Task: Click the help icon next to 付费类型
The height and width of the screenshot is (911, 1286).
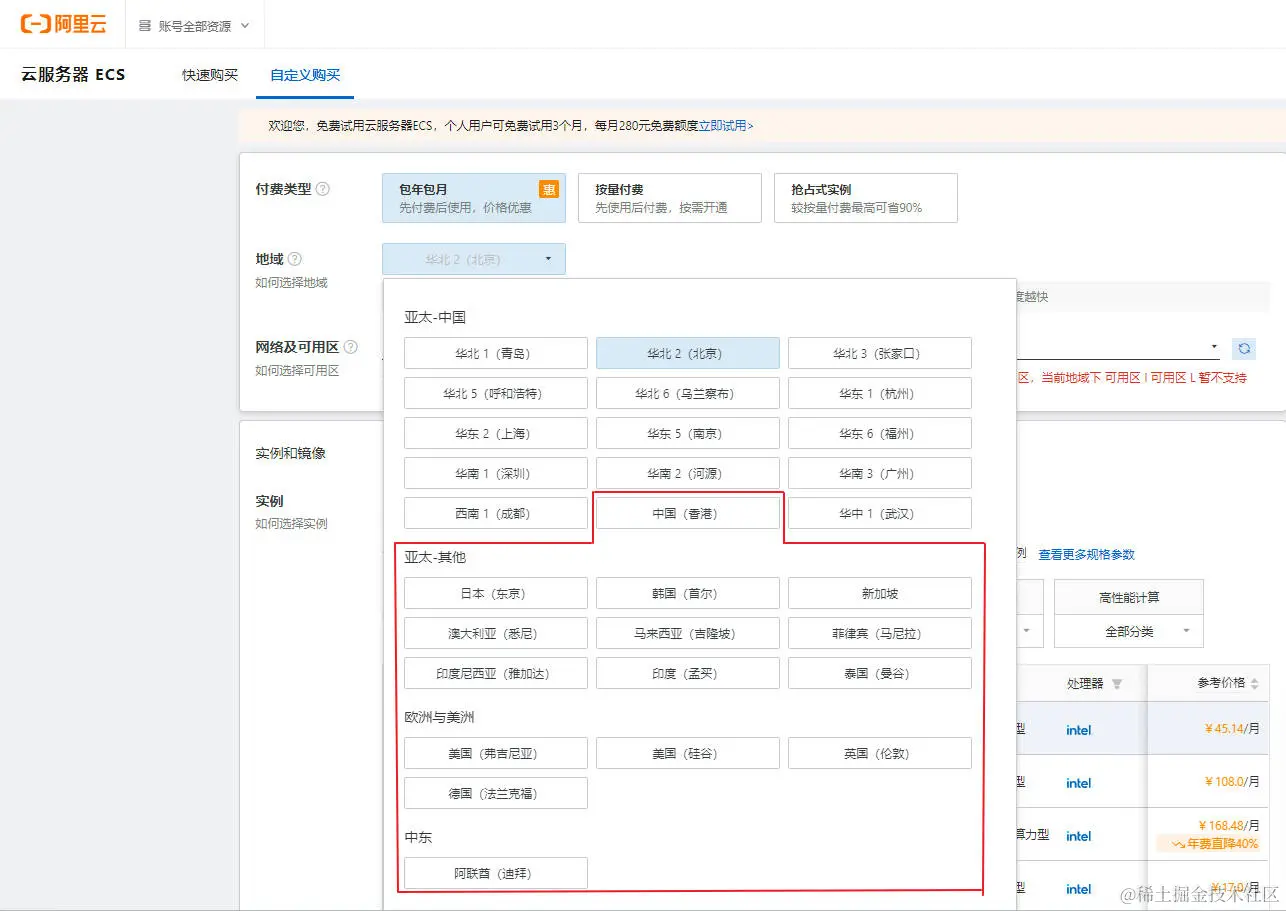Action: (x=323, y=188)
